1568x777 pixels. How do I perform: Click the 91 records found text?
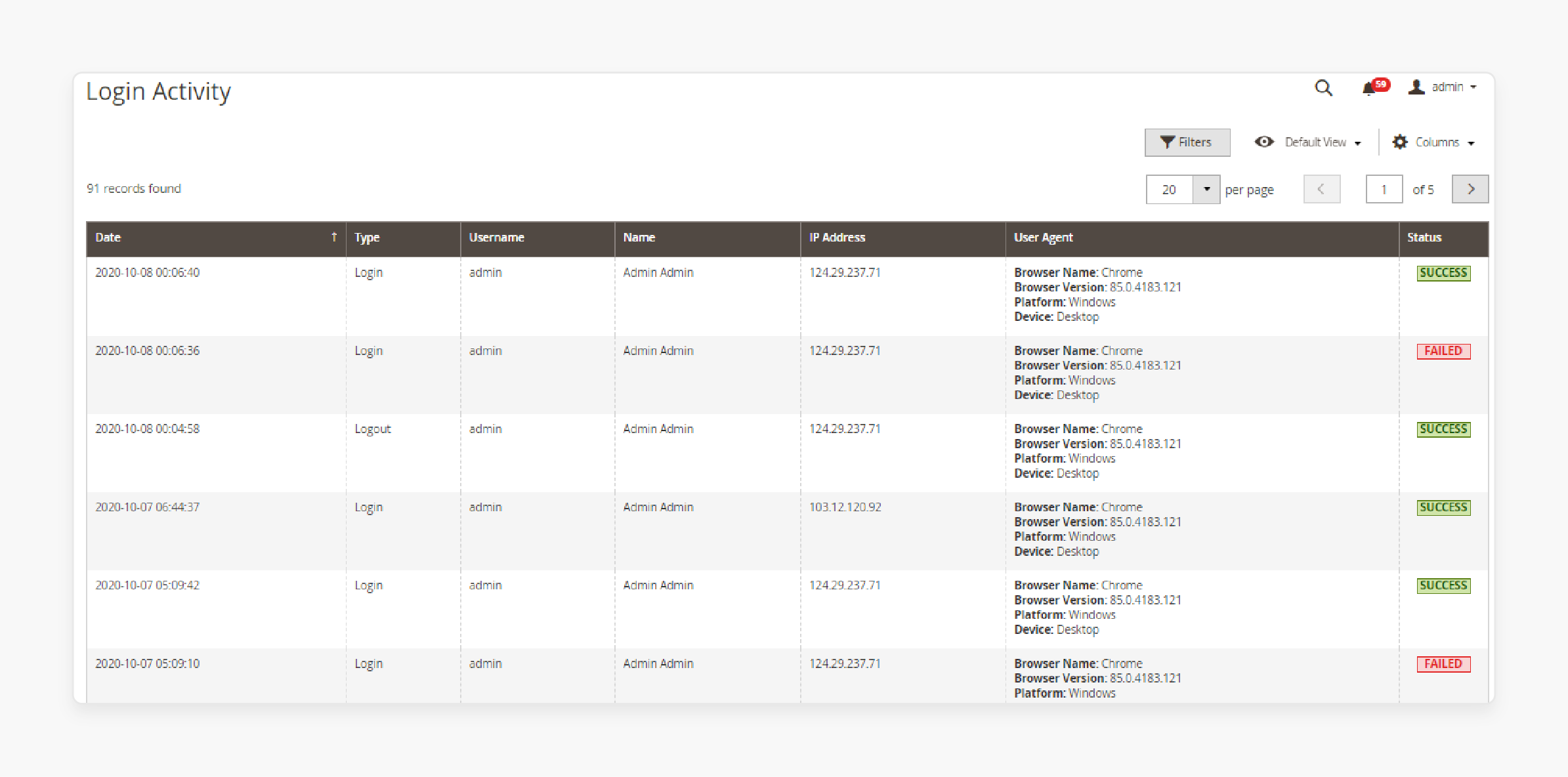(134, 189)
